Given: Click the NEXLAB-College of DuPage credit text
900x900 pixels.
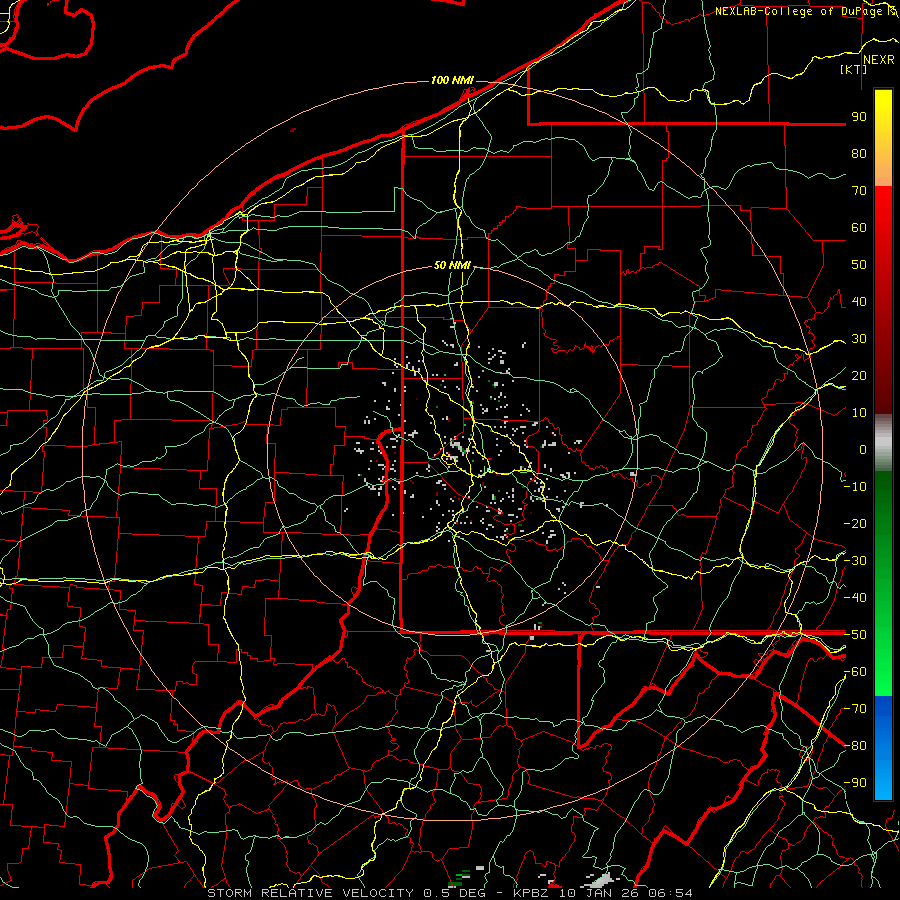Looking at the screenshot, I should pos(800,11).
